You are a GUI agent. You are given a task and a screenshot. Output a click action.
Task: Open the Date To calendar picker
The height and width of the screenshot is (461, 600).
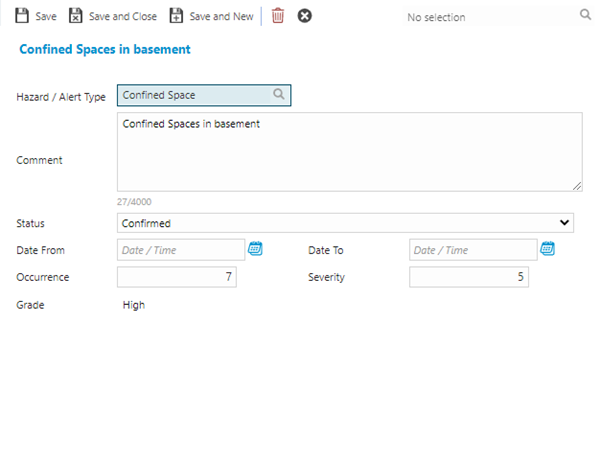point(547,249)
